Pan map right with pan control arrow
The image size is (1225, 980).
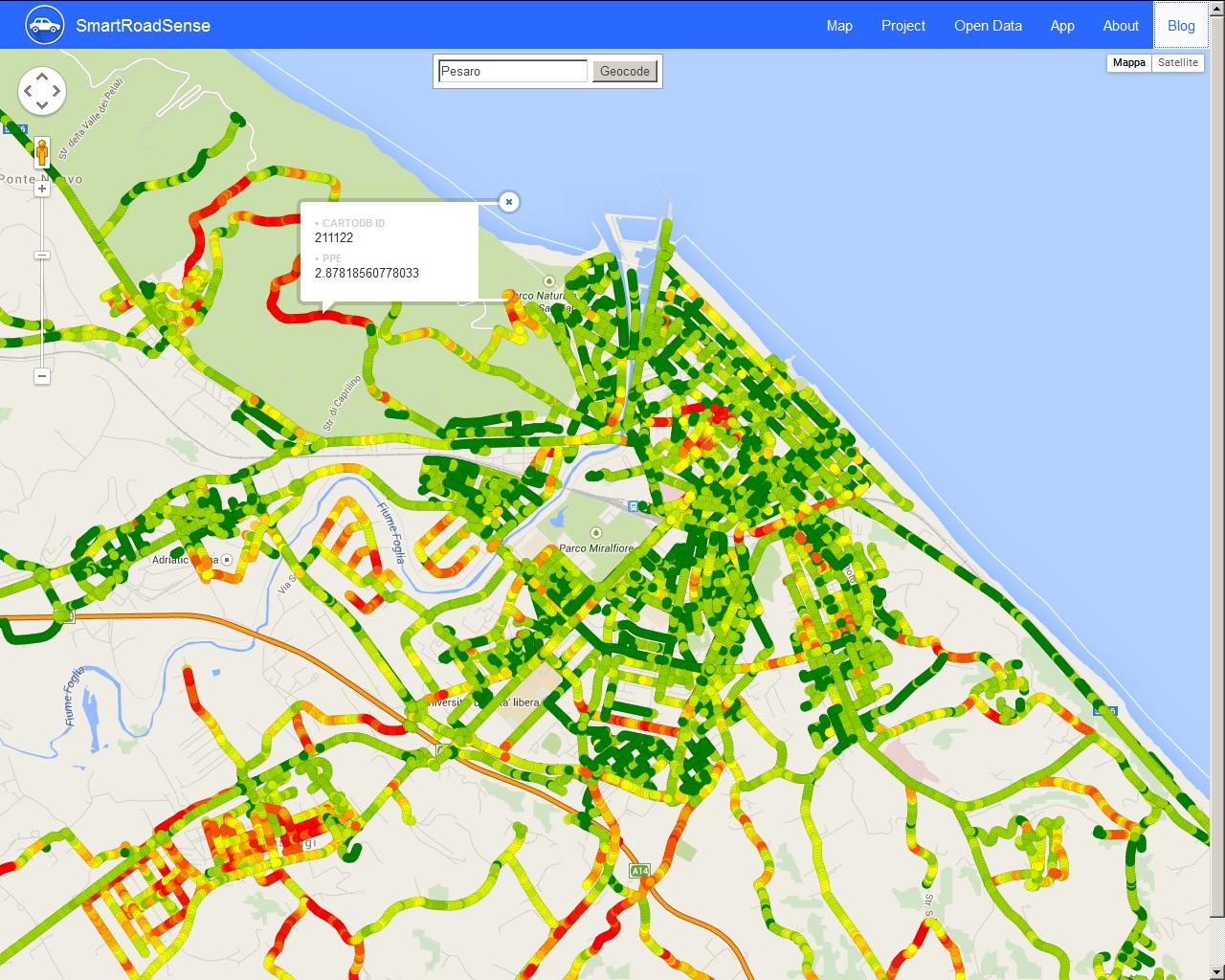pyautogui.click(x=56, y=91)
